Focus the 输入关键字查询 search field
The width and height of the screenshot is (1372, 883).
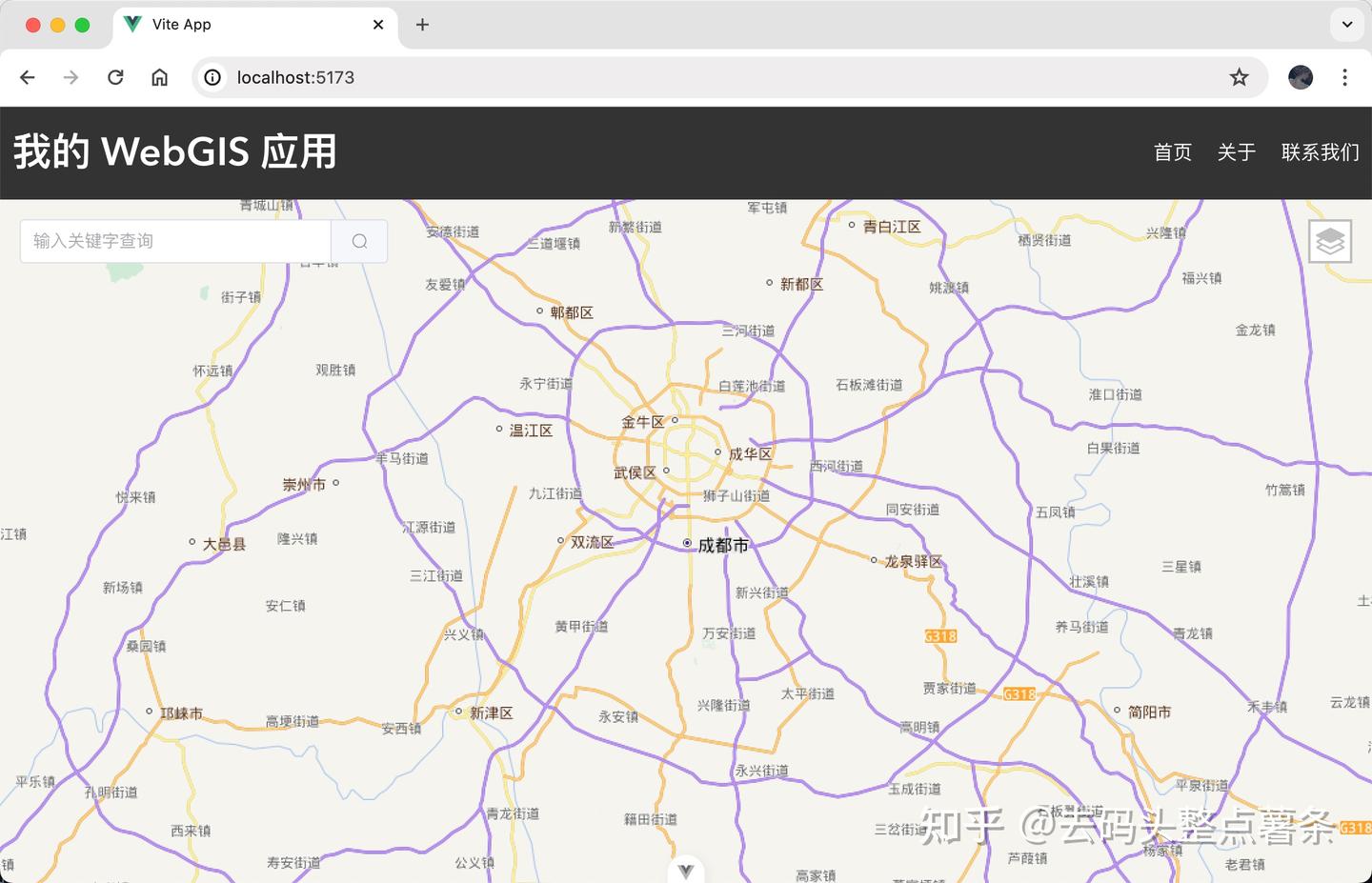[175, 241]
